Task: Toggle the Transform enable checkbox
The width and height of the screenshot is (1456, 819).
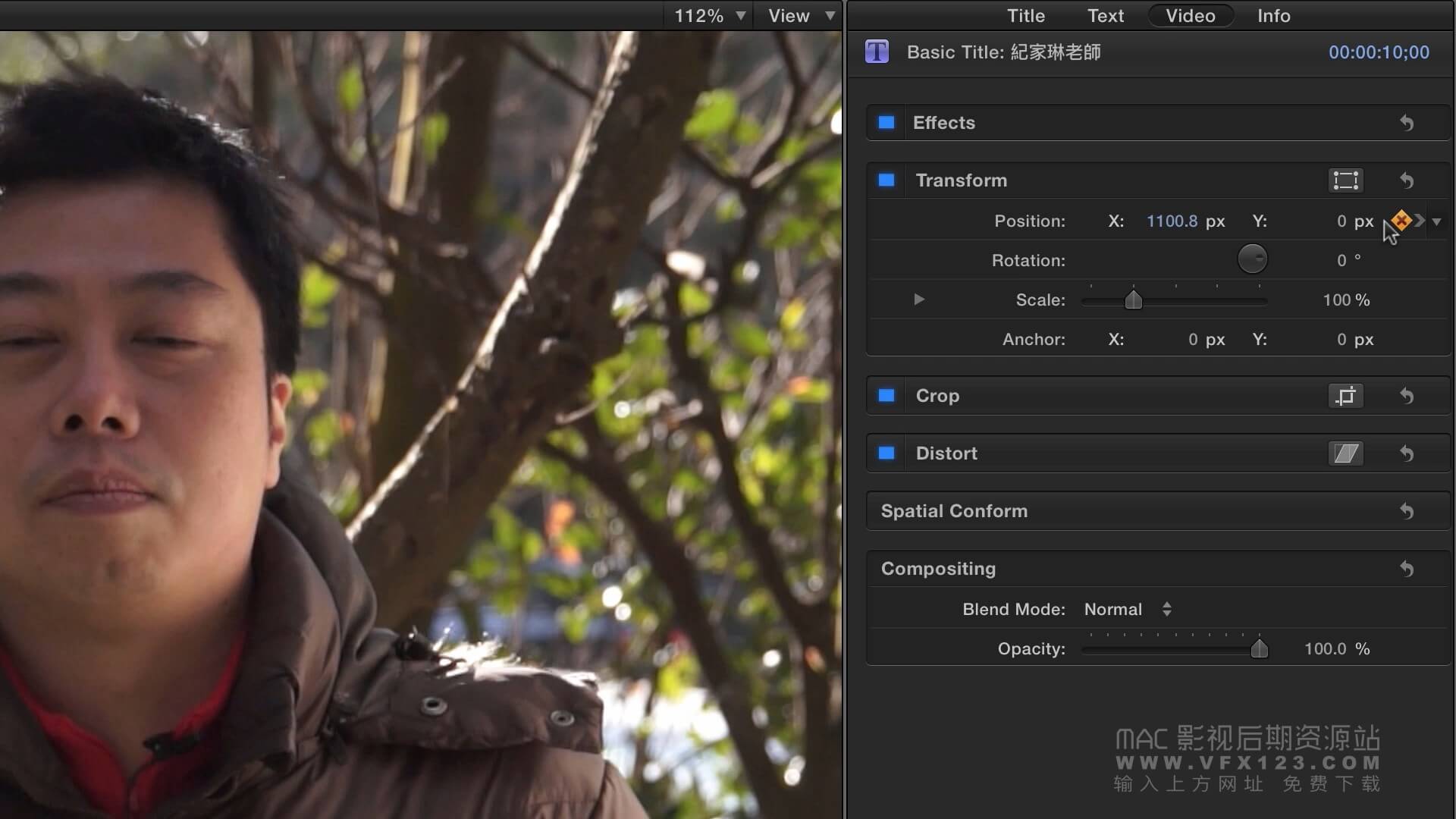Action: (x=886, y=180)
